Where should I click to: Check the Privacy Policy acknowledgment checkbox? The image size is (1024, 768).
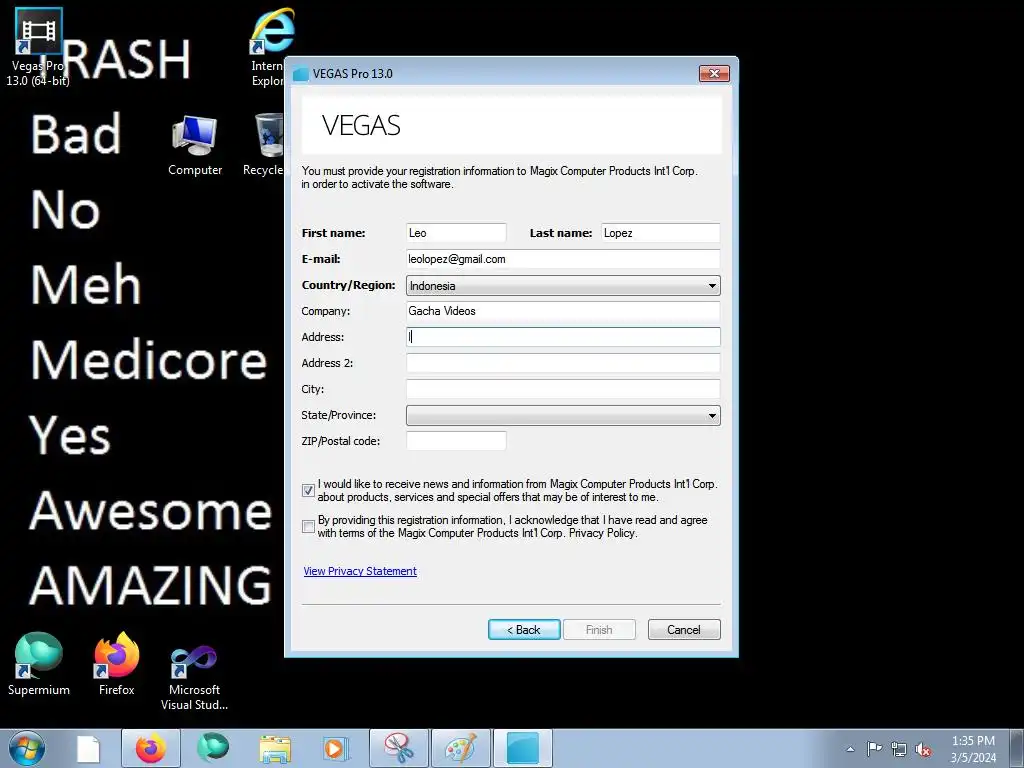pos(308,526)
